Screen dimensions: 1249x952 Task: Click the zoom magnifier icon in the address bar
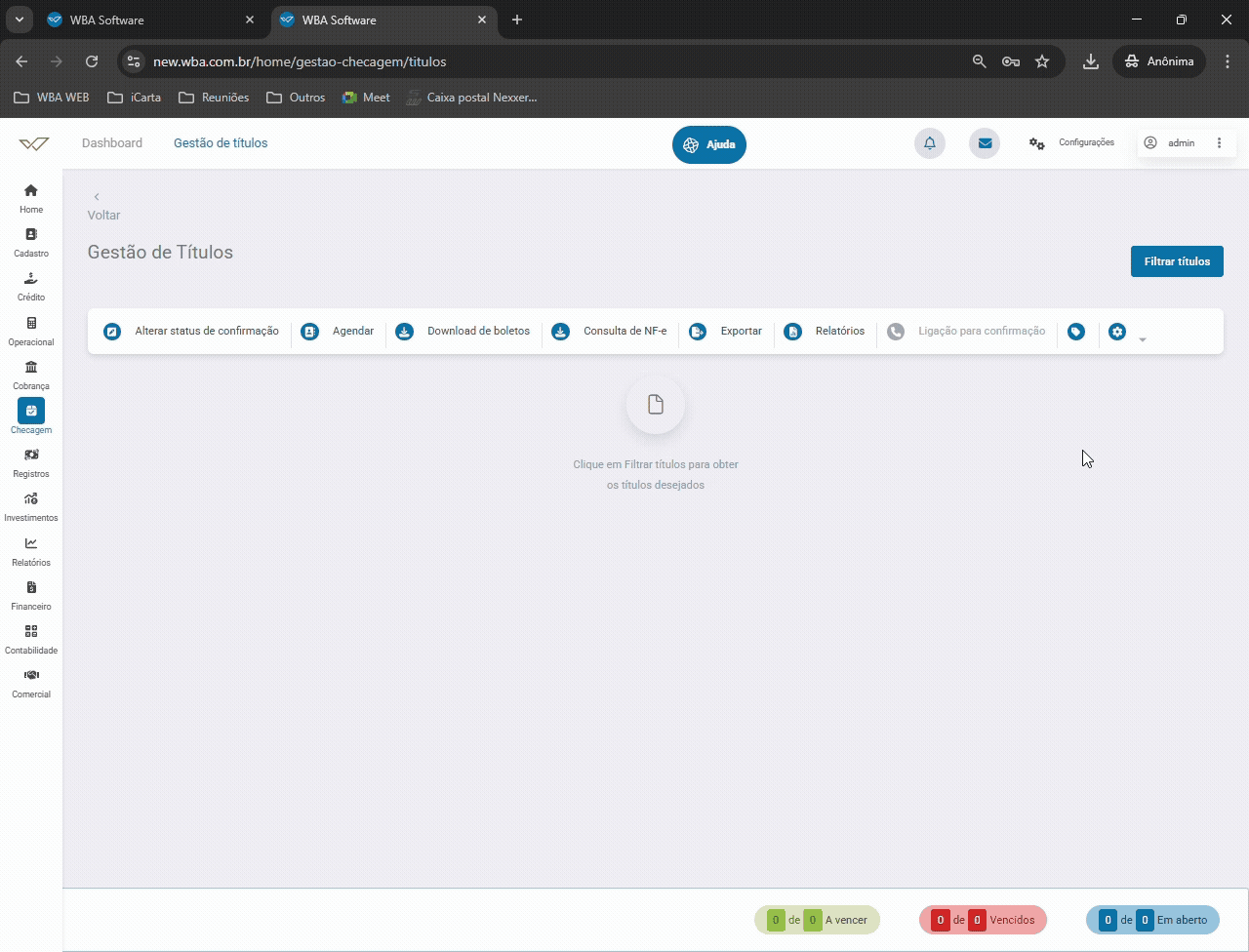point(980,61)
